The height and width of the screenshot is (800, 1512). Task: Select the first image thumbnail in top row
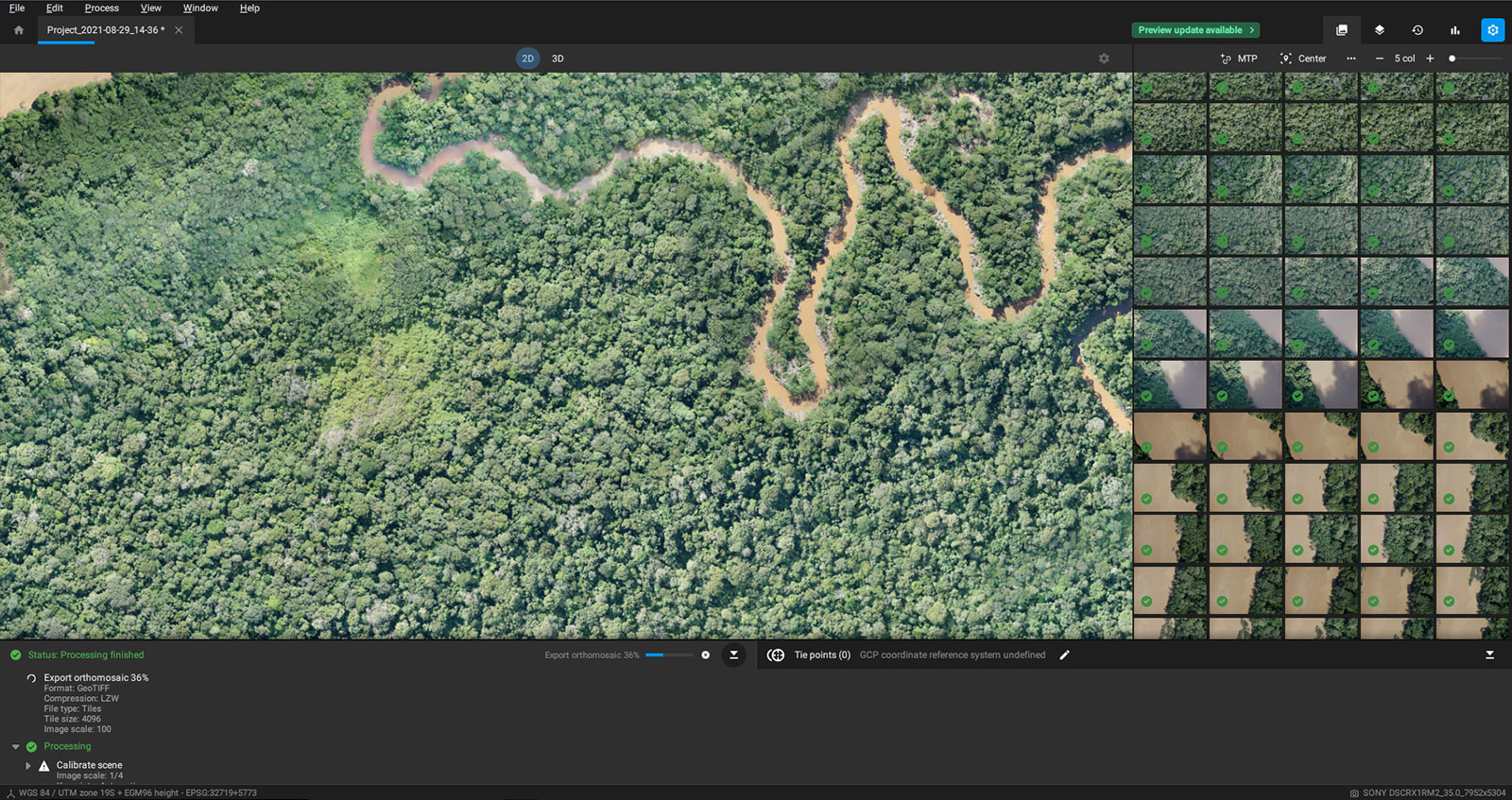[1170, 87]
